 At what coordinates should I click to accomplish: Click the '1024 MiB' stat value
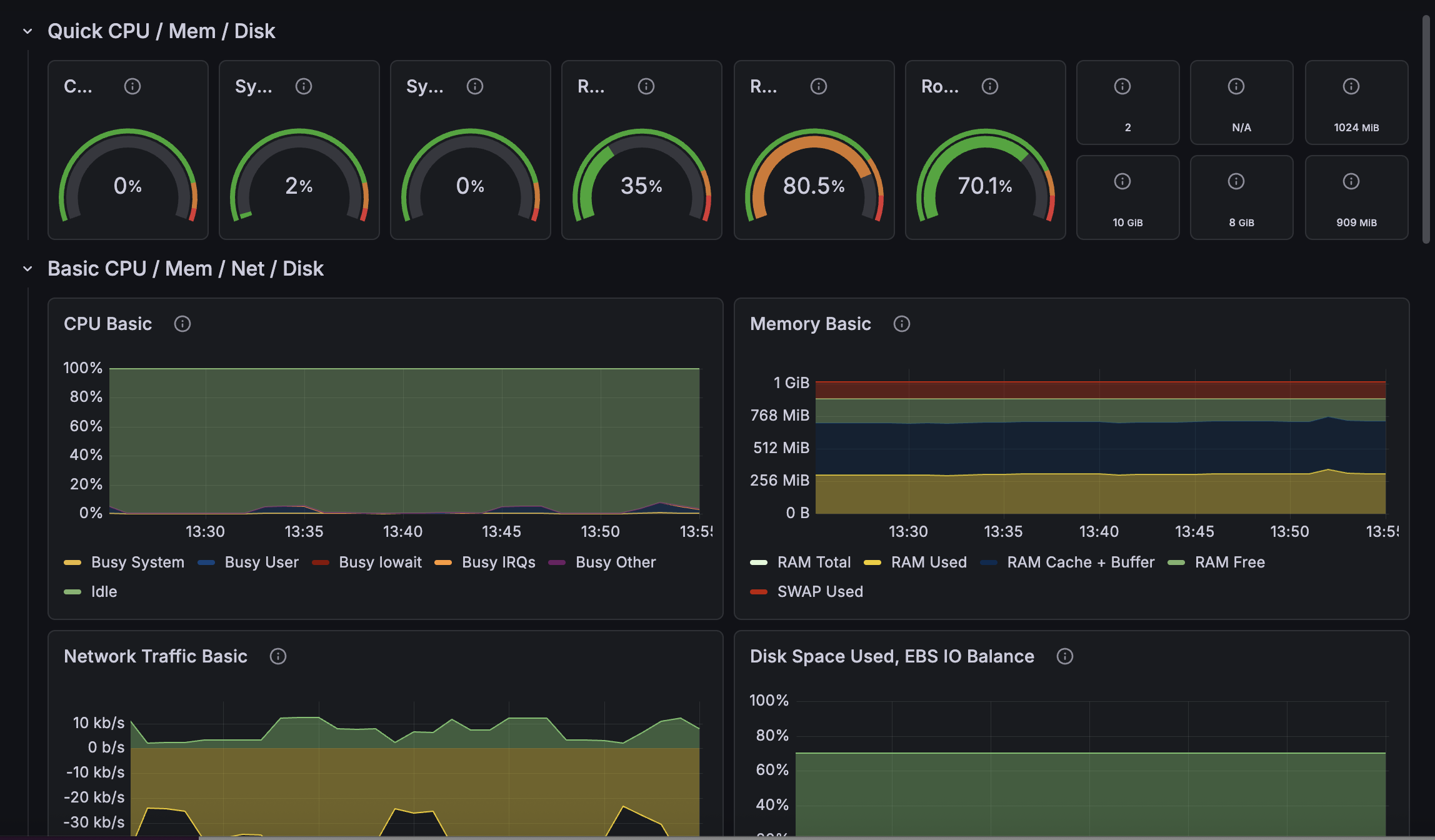pyautogui.click(x=1356, y=127)
